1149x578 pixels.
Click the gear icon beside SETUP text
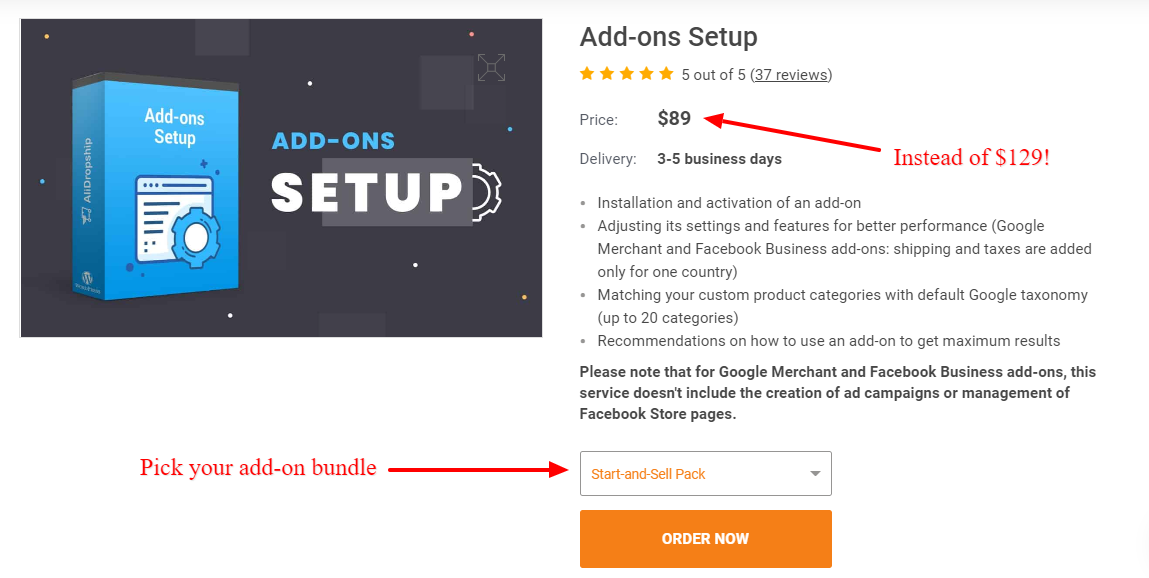click(486, 193)
